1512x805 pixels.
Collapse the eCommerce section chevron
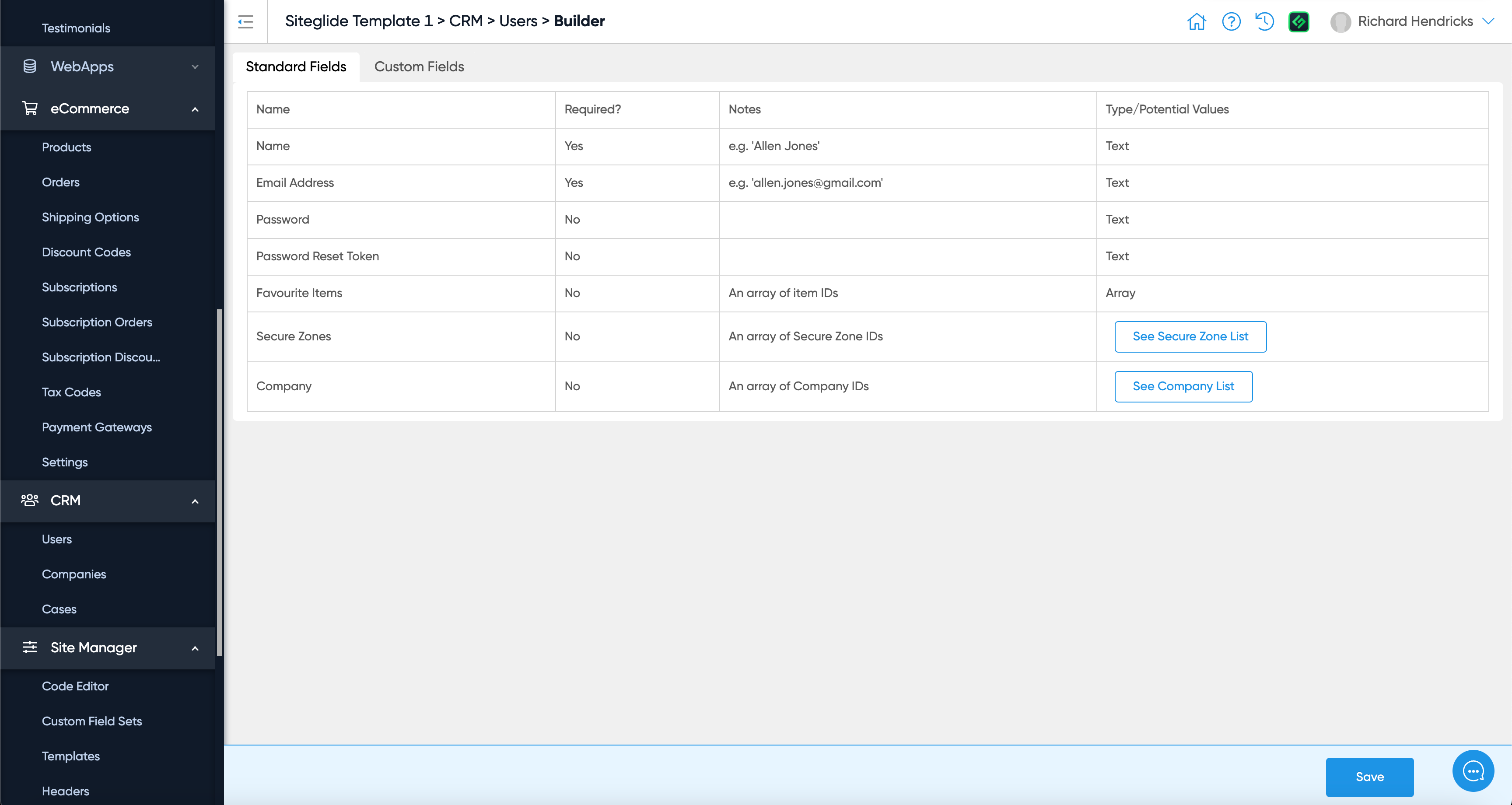pyautogui.click(x=195, y=109)
